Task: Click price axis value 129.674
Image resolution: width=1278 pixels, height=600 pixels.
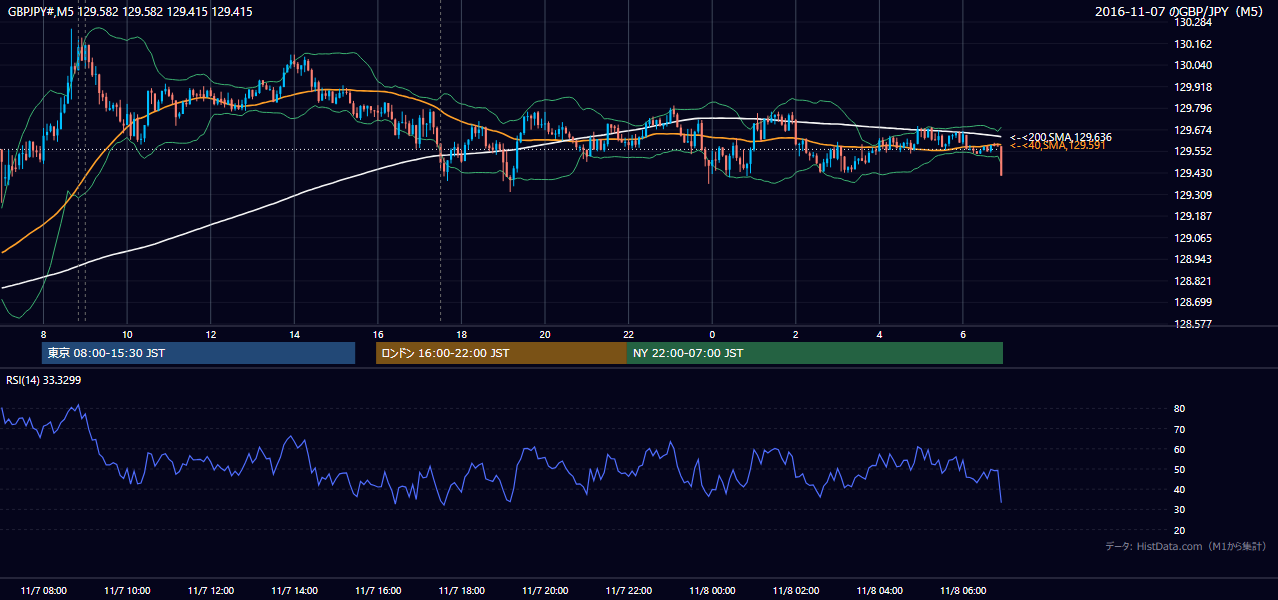Action: pos(1193,130)
